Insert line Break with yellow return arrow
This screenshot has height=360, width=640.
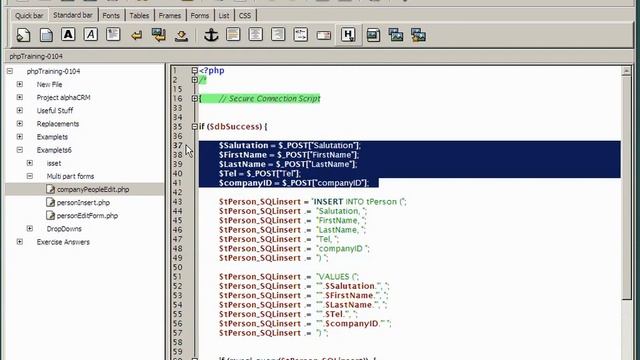[x=136, y=36]
